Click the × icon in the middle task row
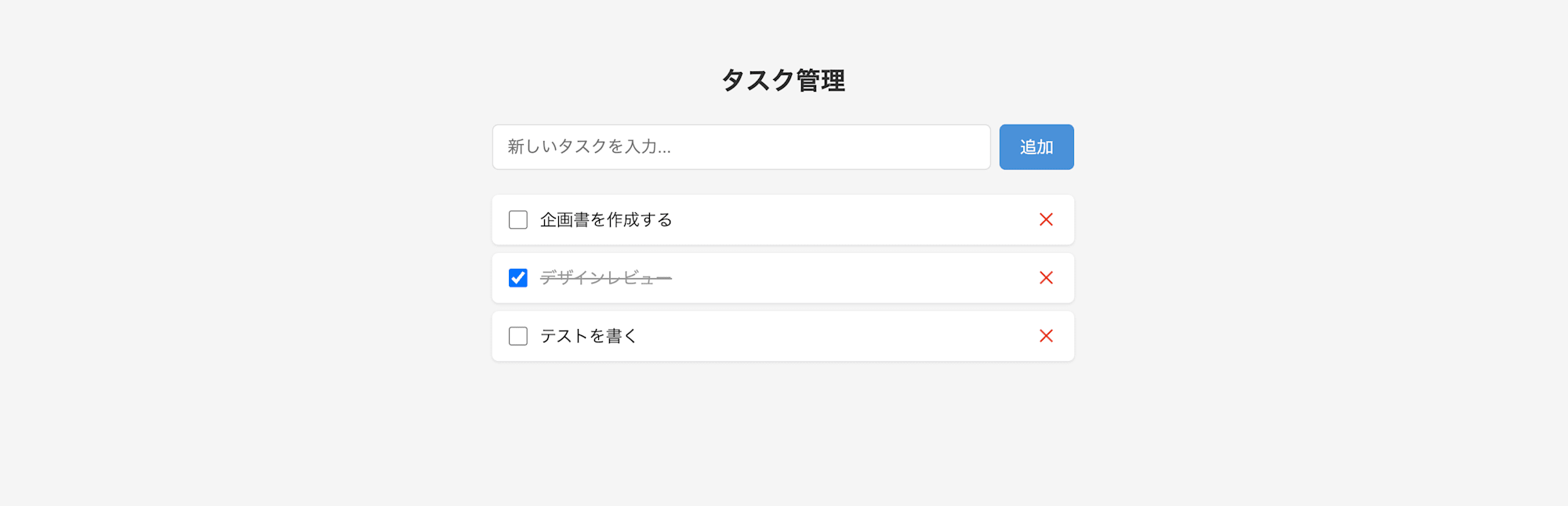This screenshot has width=1568, height=506. click(x=1047, y=278)
